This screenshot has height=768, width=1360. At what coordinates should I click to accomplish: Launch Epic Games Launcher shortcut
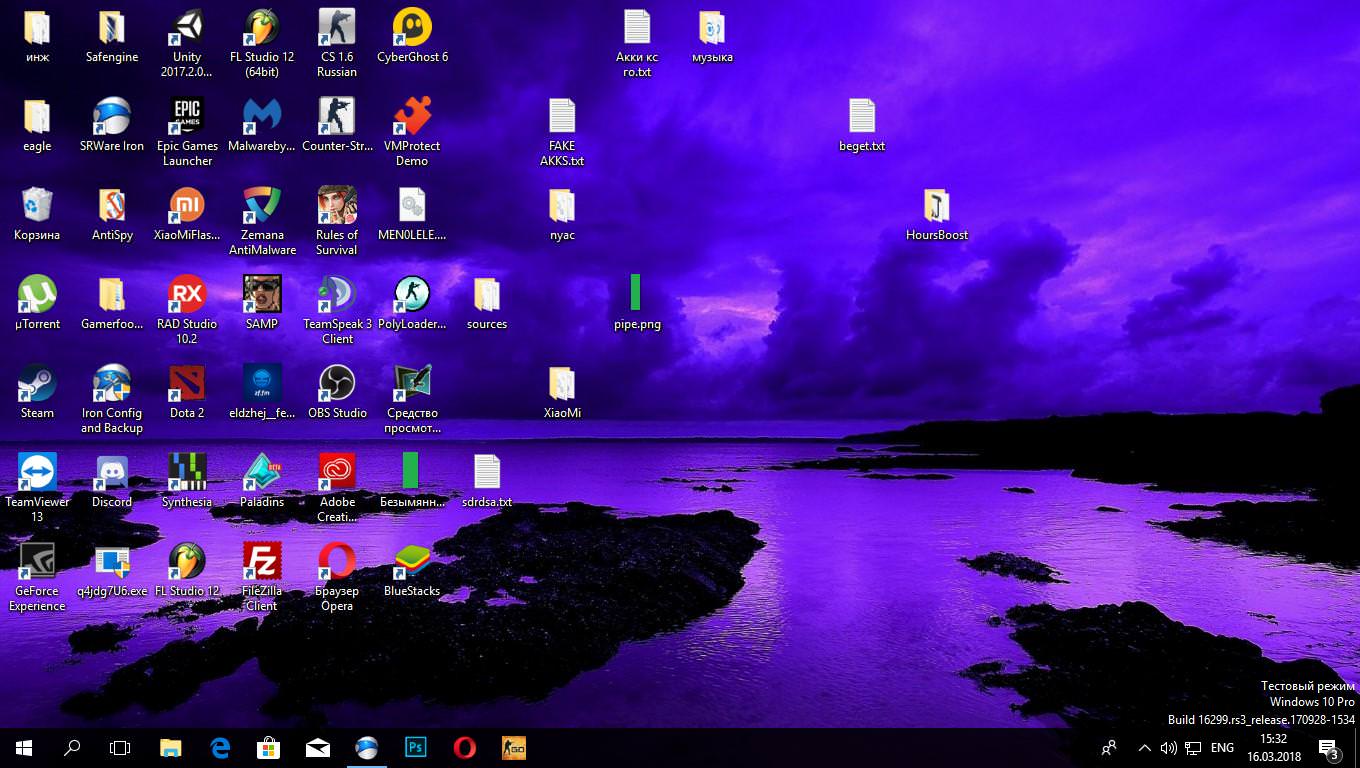tap(187, 133)
